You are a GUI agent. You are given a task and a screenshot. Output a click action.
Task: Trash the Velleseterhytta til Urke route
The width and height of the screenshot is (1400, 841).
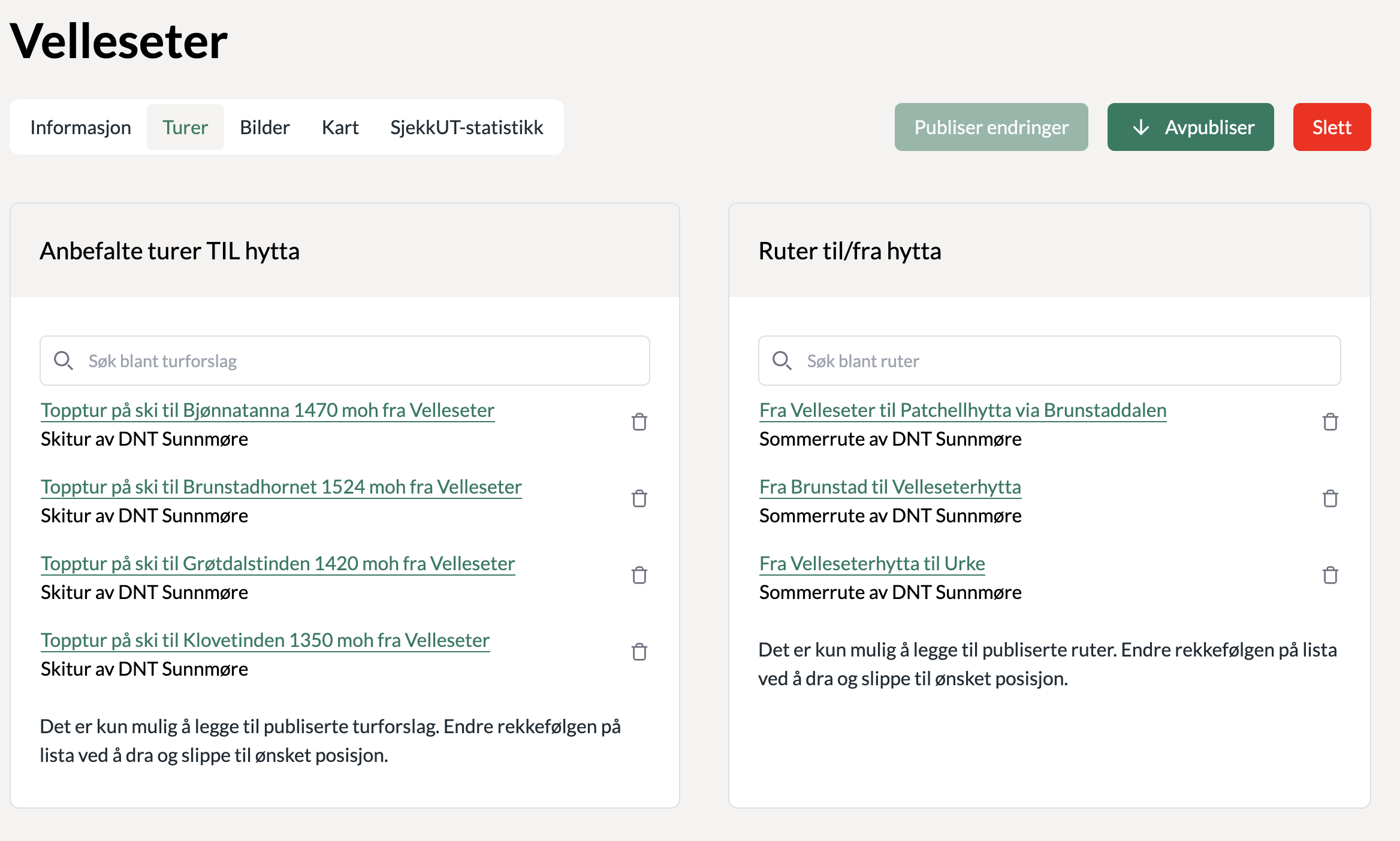coord(1330,576)
